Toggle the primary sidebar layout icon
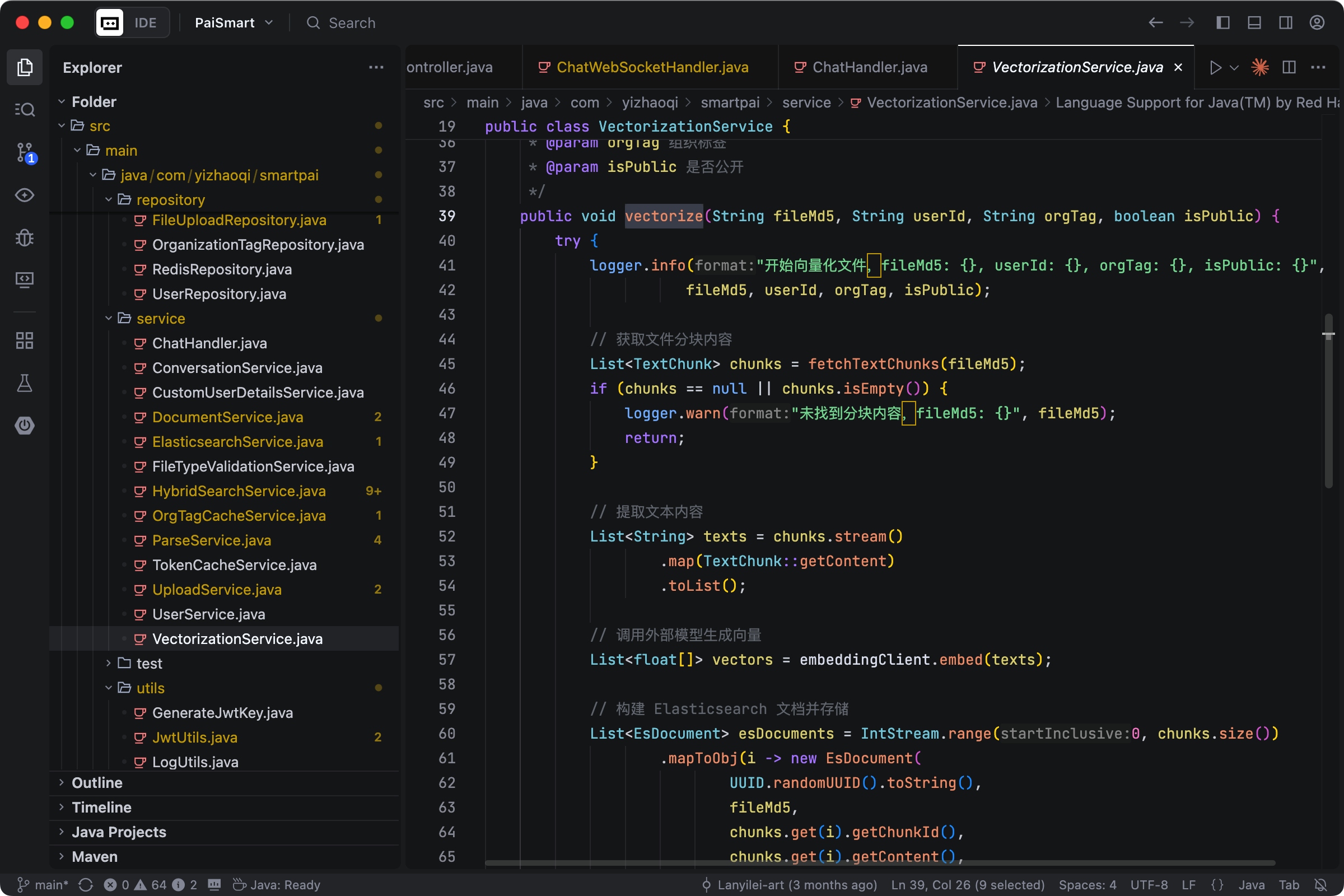This screenshot has width=1344, height=896. point(1222,23)
